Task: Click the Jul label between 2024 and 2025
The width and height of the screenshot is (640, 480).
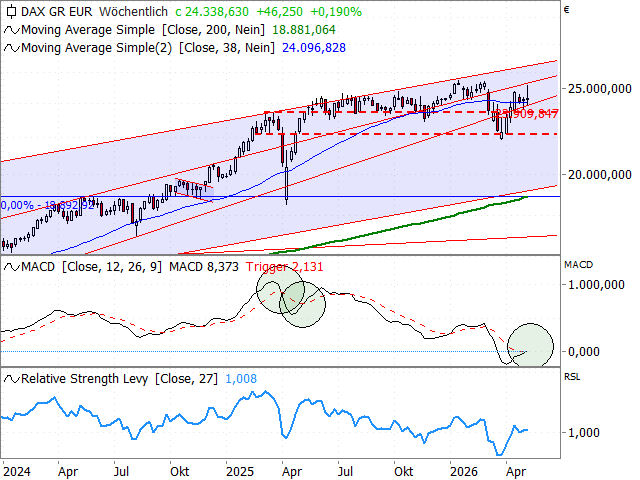Action: coord(121,472)
